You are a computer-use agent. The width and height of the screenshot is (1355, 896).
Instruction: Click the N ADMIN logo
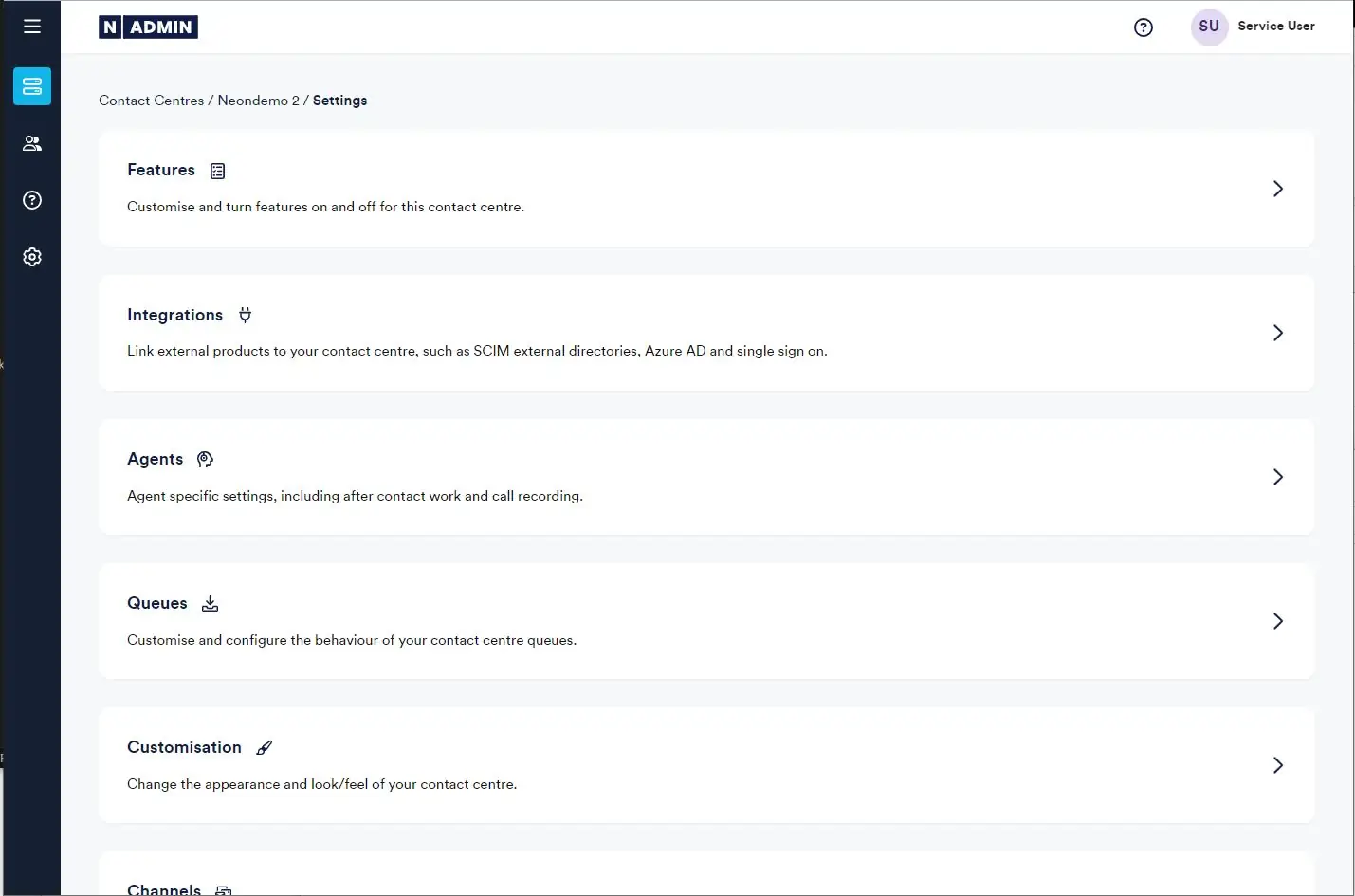pos(148,27)
